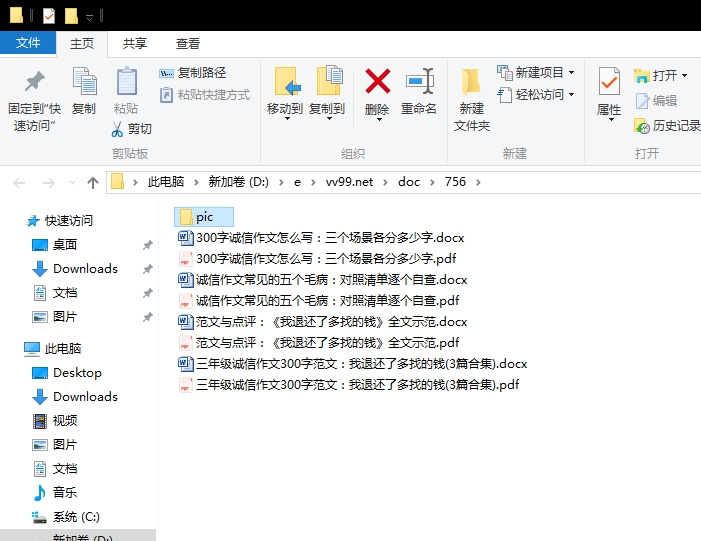The height and width of the screenshot is (541, 701).
Task: Create a New folder (新建文件夹)
Action: 472,99
